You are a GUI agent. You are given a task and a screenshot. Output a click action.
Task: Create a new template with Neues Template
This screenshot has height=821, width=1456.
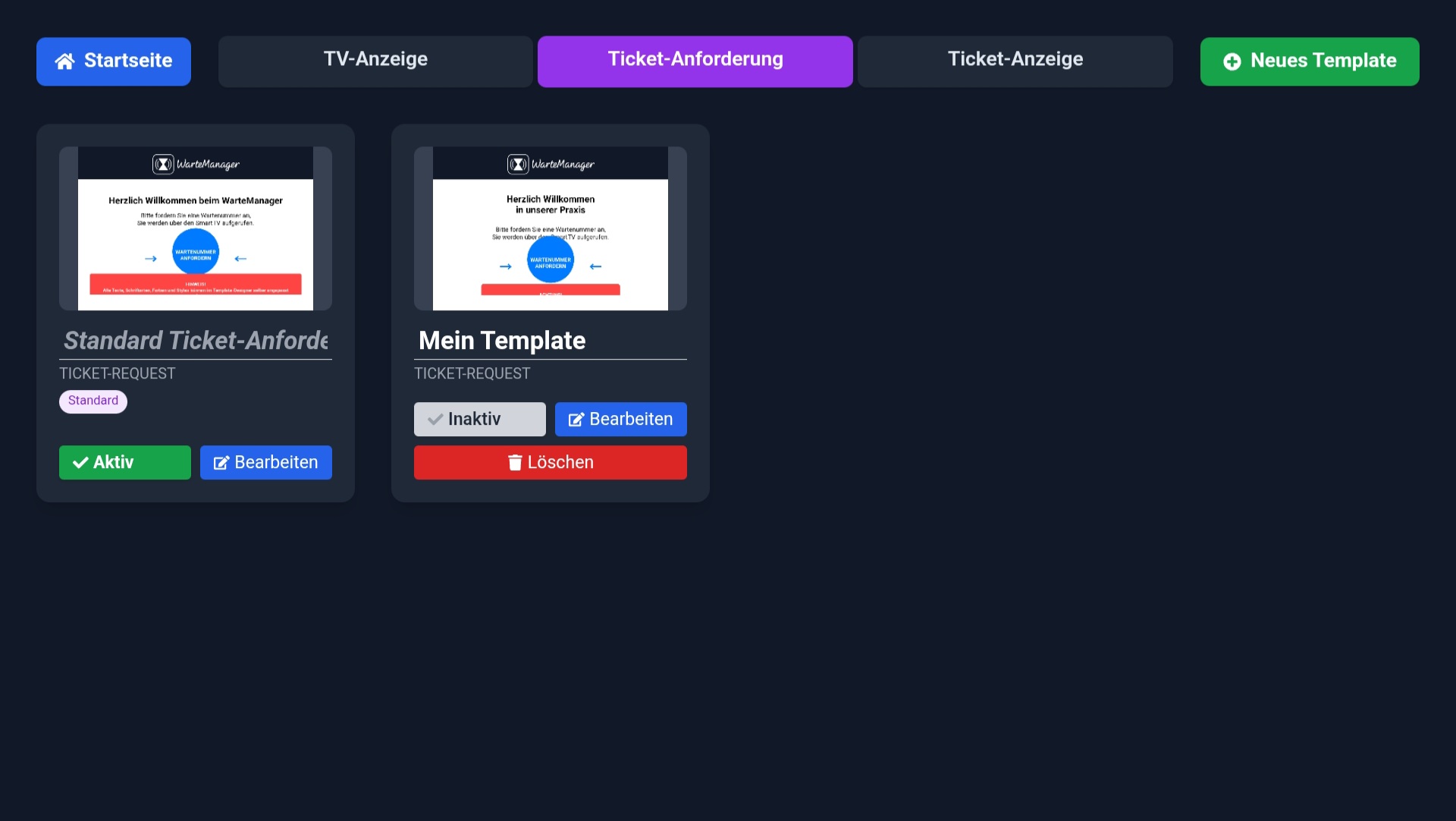tap(1309, 61)
